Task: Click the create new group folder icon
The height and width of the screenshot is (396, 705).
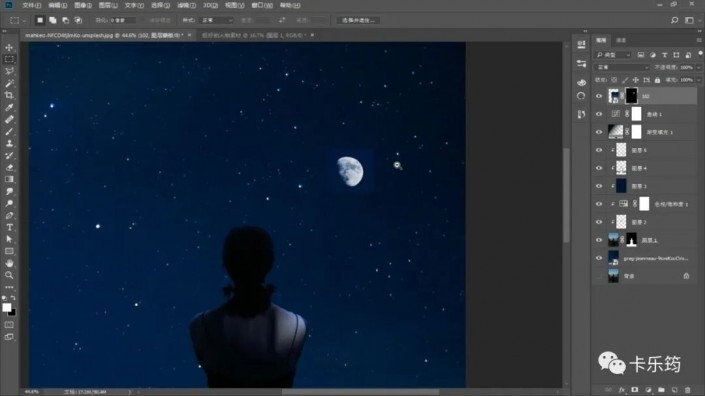Action: coord(661,390)
